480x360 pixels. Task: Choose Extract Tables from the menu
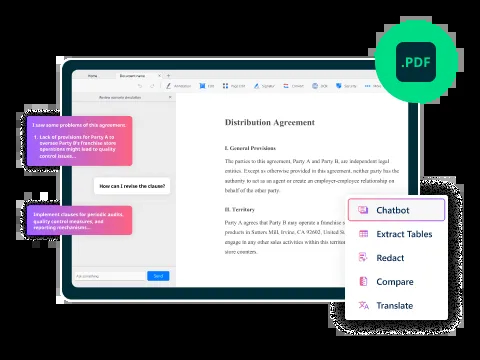(396, 234)
